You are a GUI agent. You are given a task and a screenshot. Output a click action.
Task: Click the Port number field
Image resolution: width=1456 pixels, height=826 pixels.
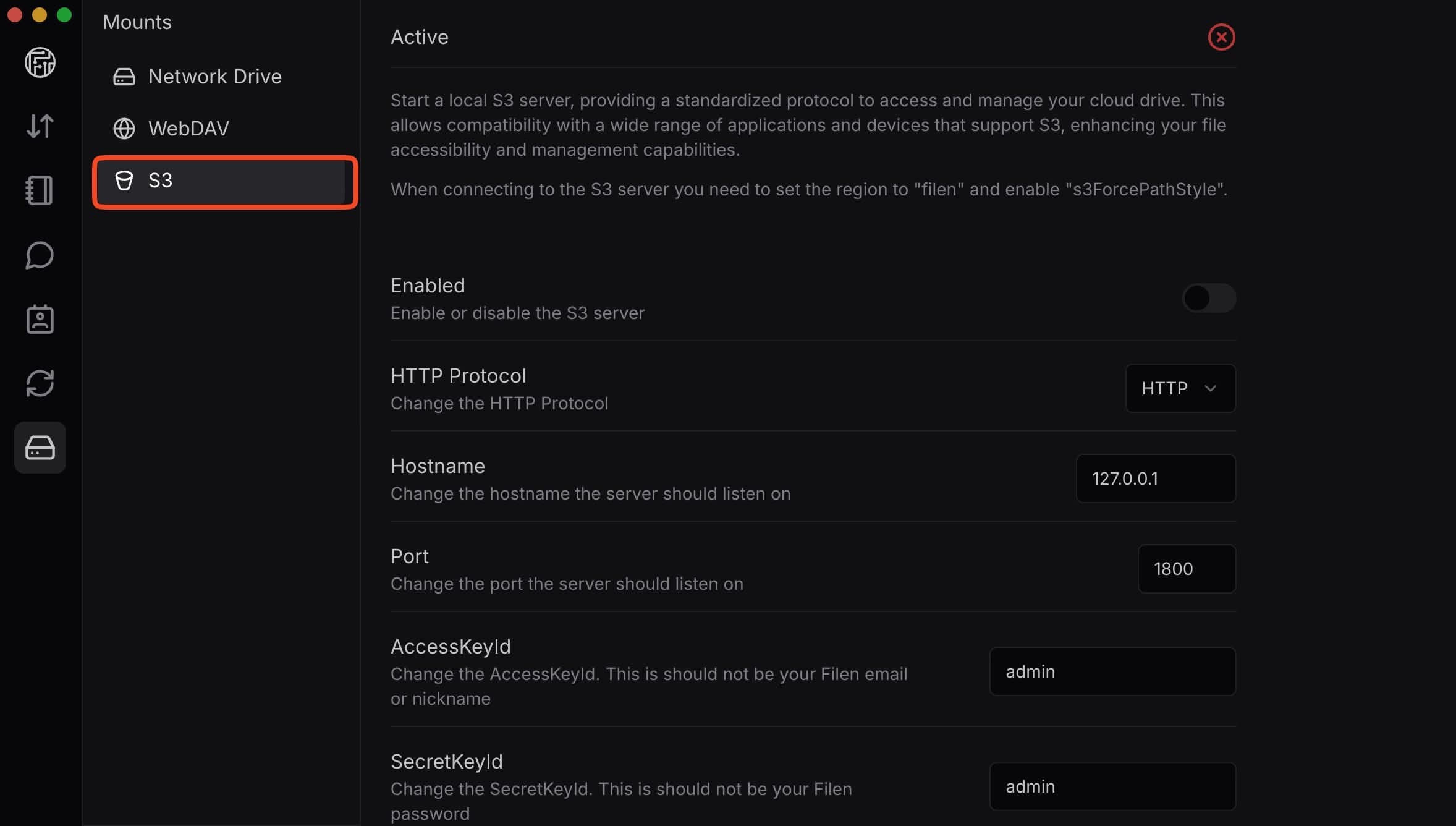pos(1187,569)
